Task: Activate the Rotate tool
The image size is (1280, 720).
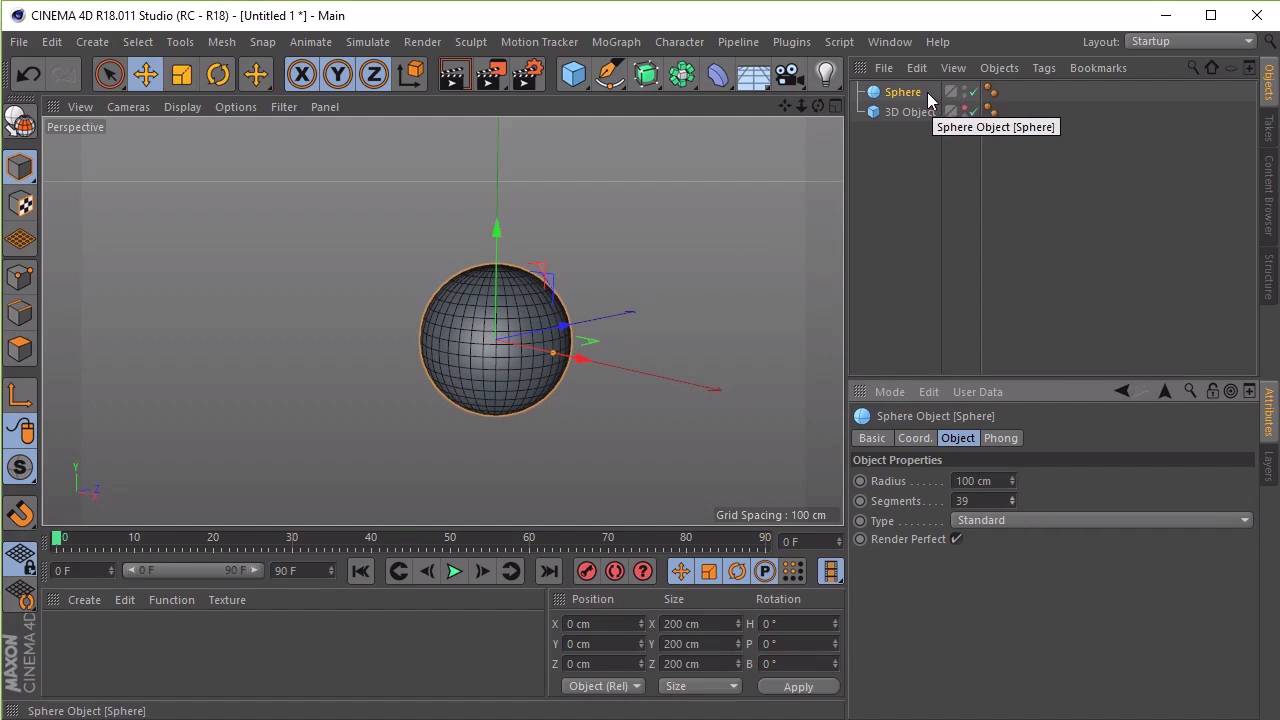Action: click(x=218, y=74)
